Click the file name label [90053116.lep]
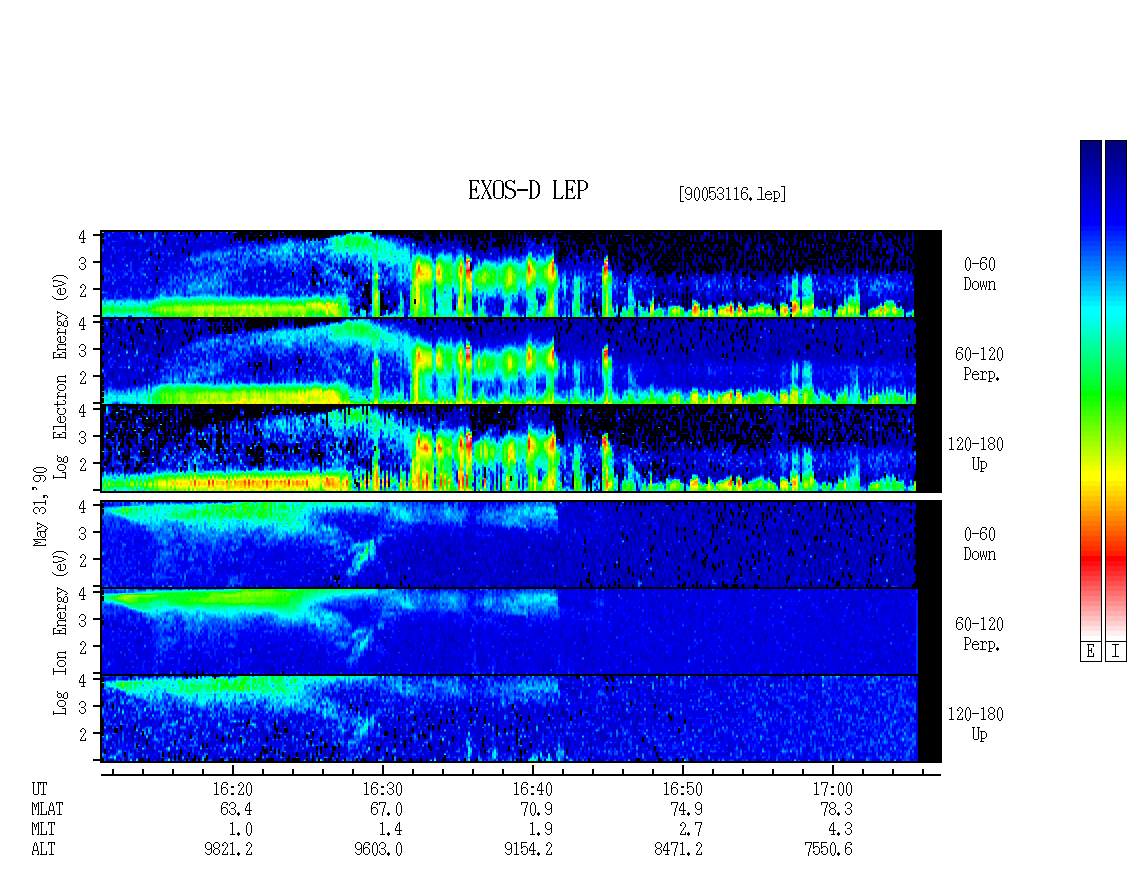Viewport: 1130px width, 875px height. (x=731, y=194)
